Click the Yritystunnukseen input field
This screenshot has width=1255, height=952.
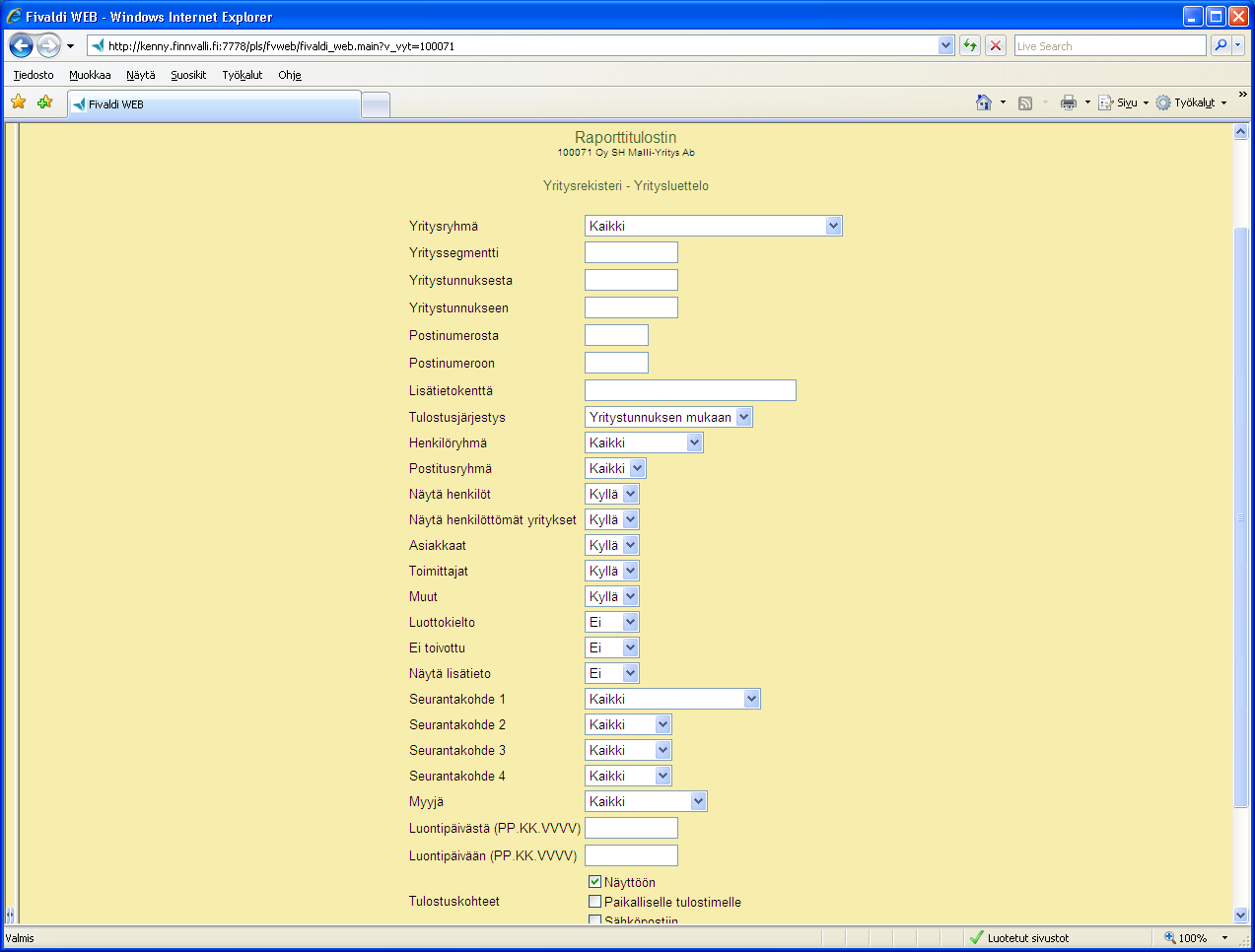coord(631,307)
